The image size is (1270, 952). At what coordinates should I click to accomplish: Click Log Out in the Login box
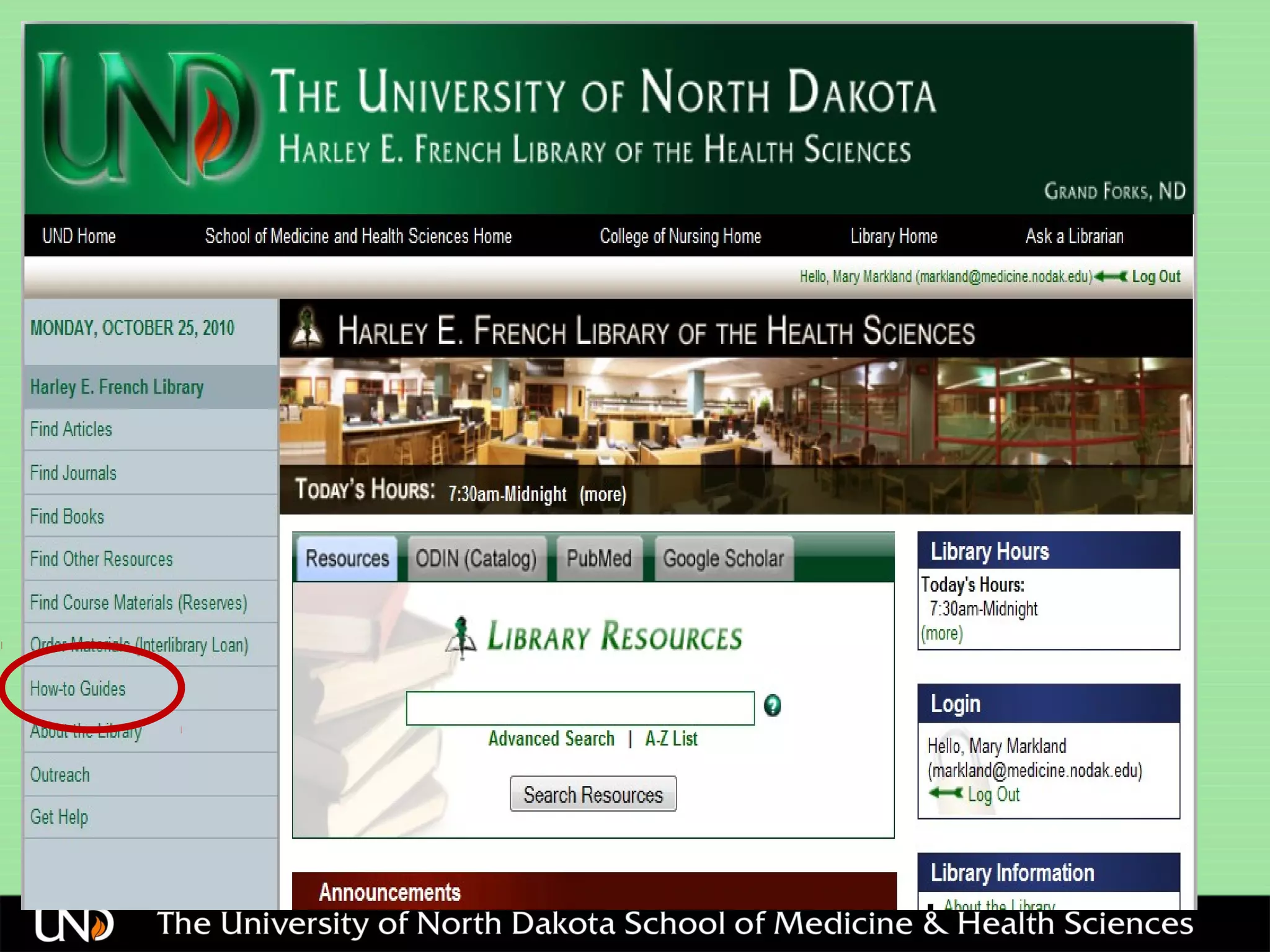[993, 795]
